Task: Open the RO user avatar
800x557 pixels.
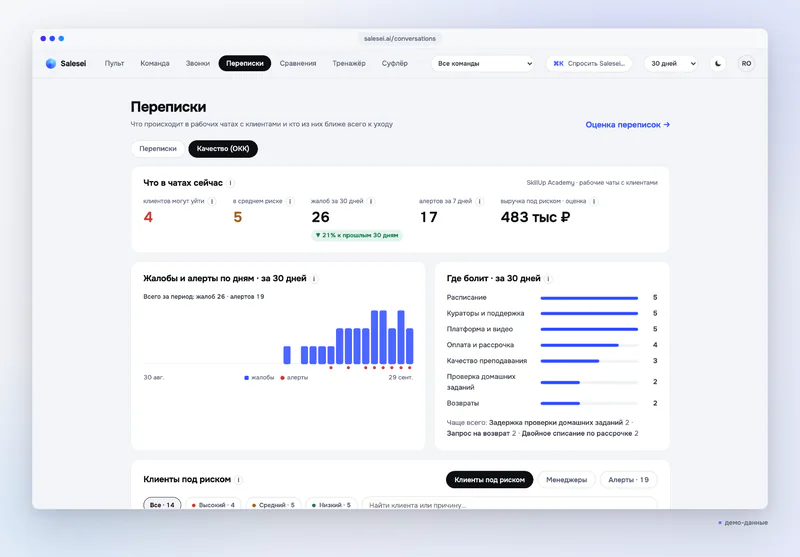Action: tap(746, 64)
